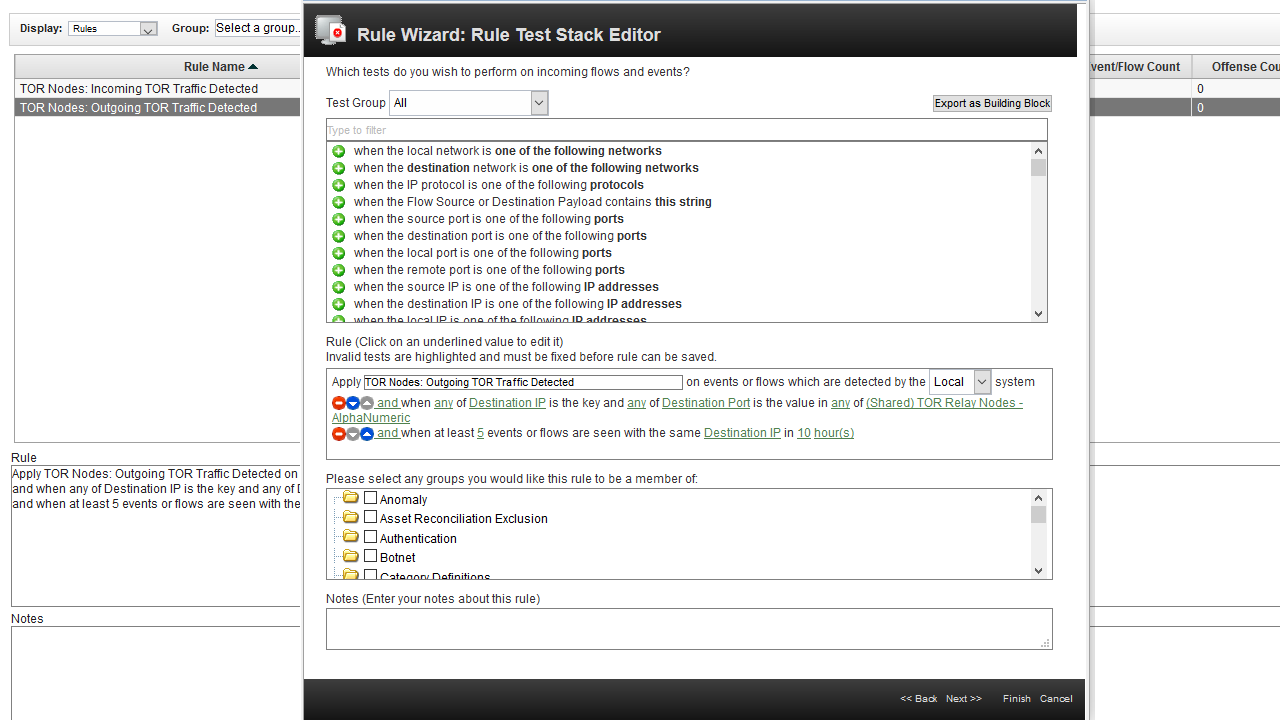Remove the Destination IP key test with the red minus icon
Image resolution: width=1280 pixels, height=720 pixels.
coord(339,403)
